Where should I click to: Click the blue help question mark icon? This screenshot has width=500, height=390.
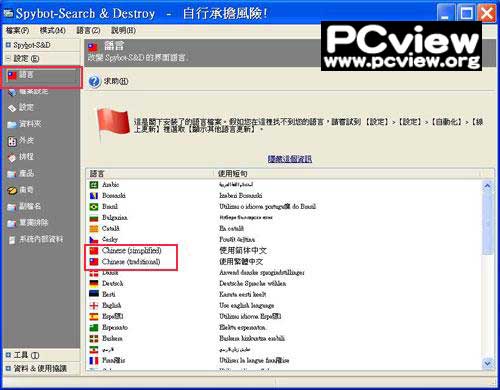(x=94, y=81)
